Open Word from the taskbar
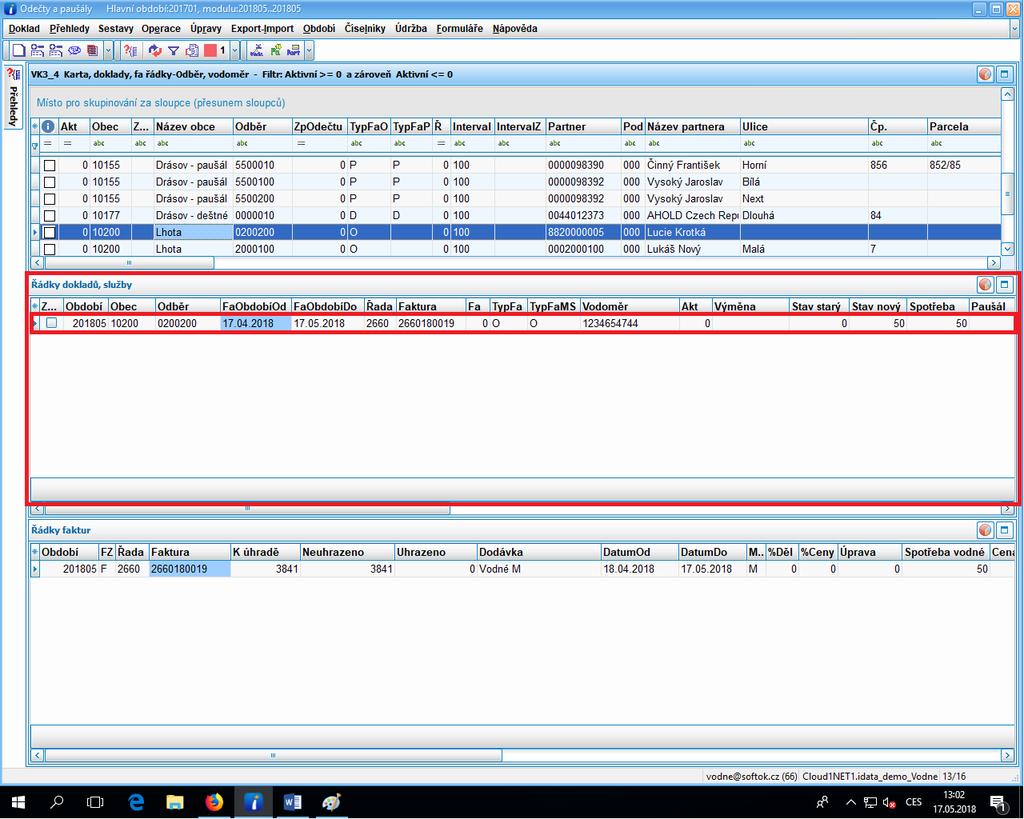1024x819 pixels. pyautogui.click(x=292, y=802)
